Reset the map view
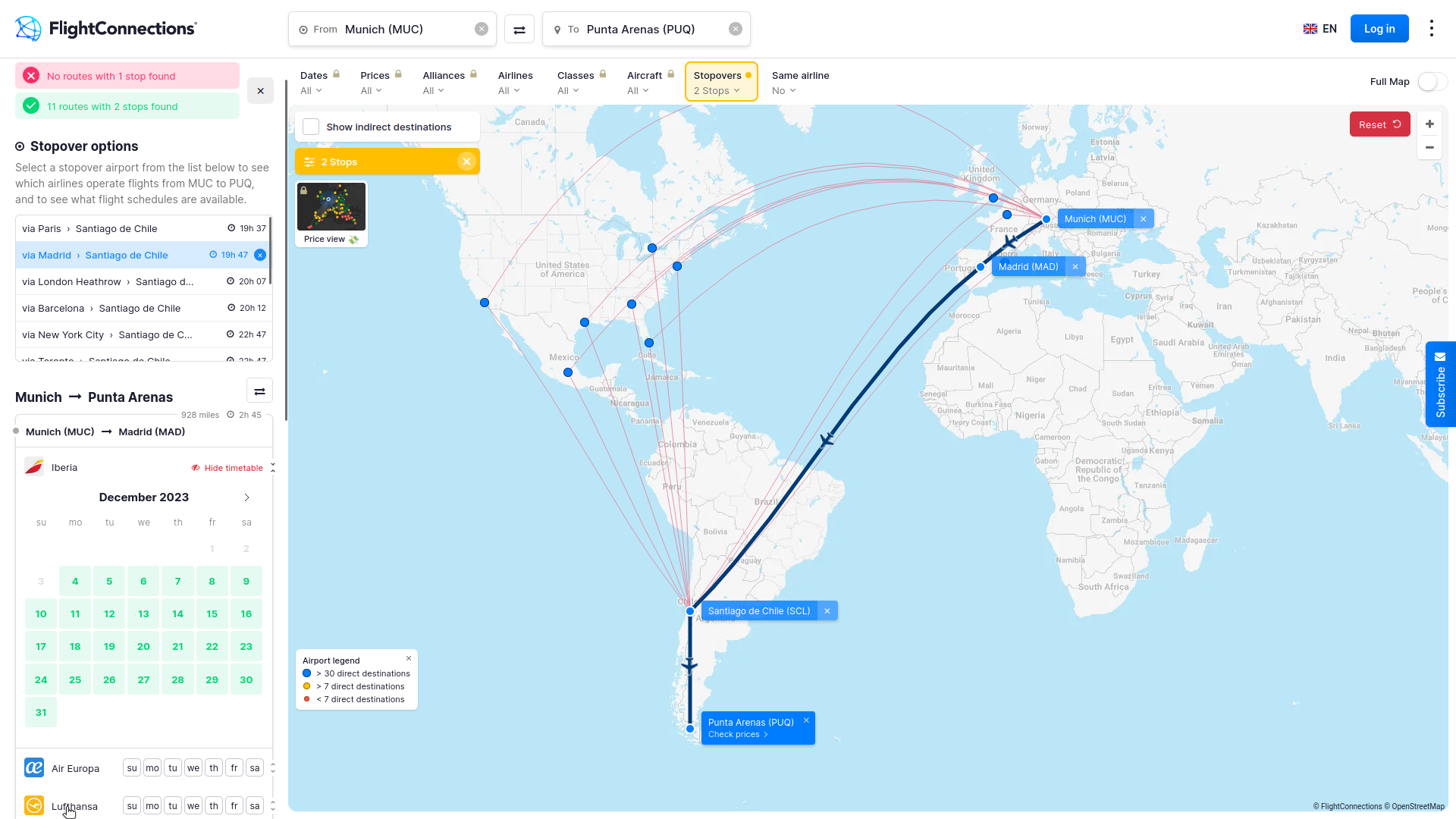Screen dimensions: 1456x819 pos(1380,124)
